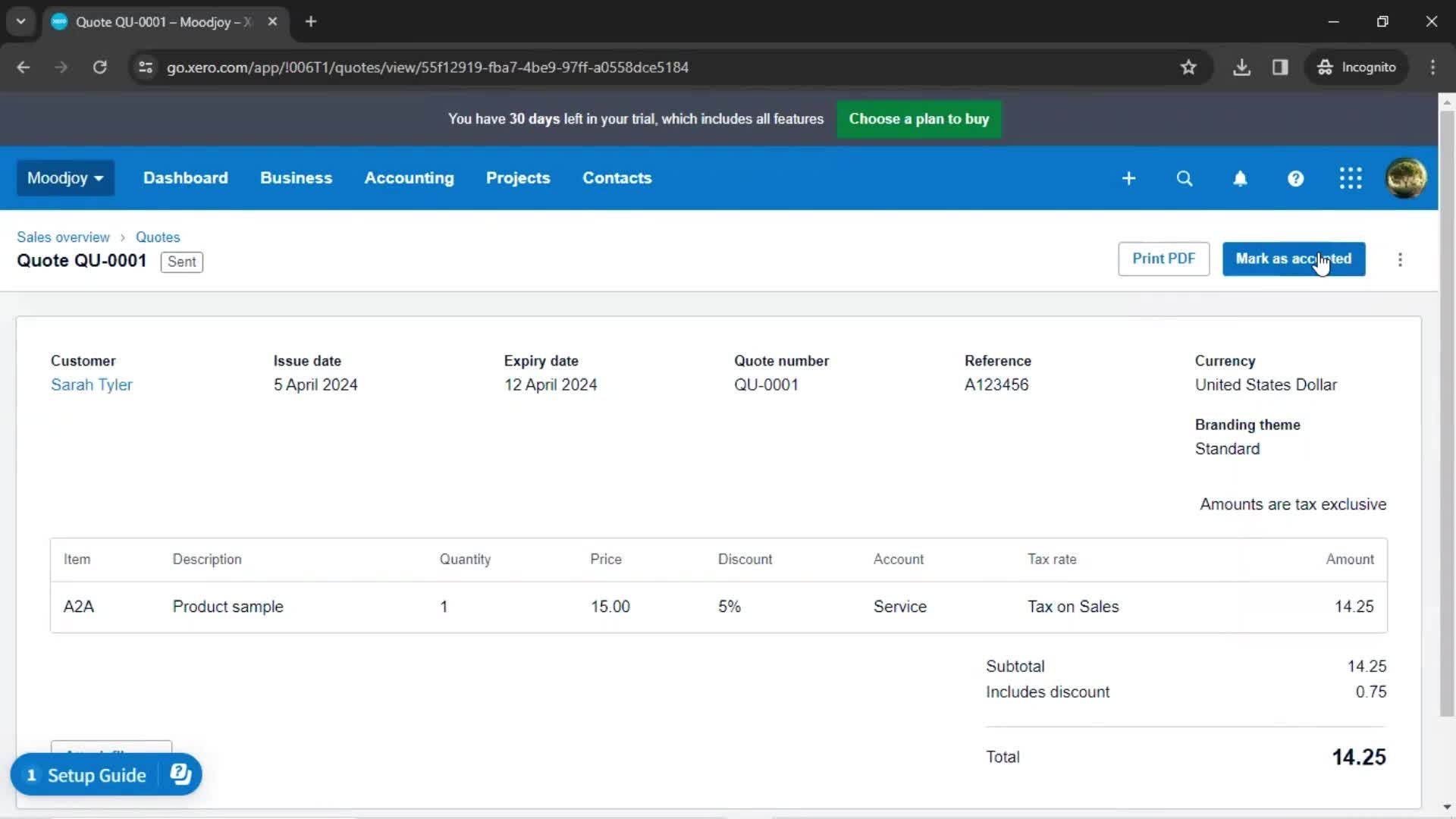
Task: Click the Print PDF button
Action: (1163, 259)
